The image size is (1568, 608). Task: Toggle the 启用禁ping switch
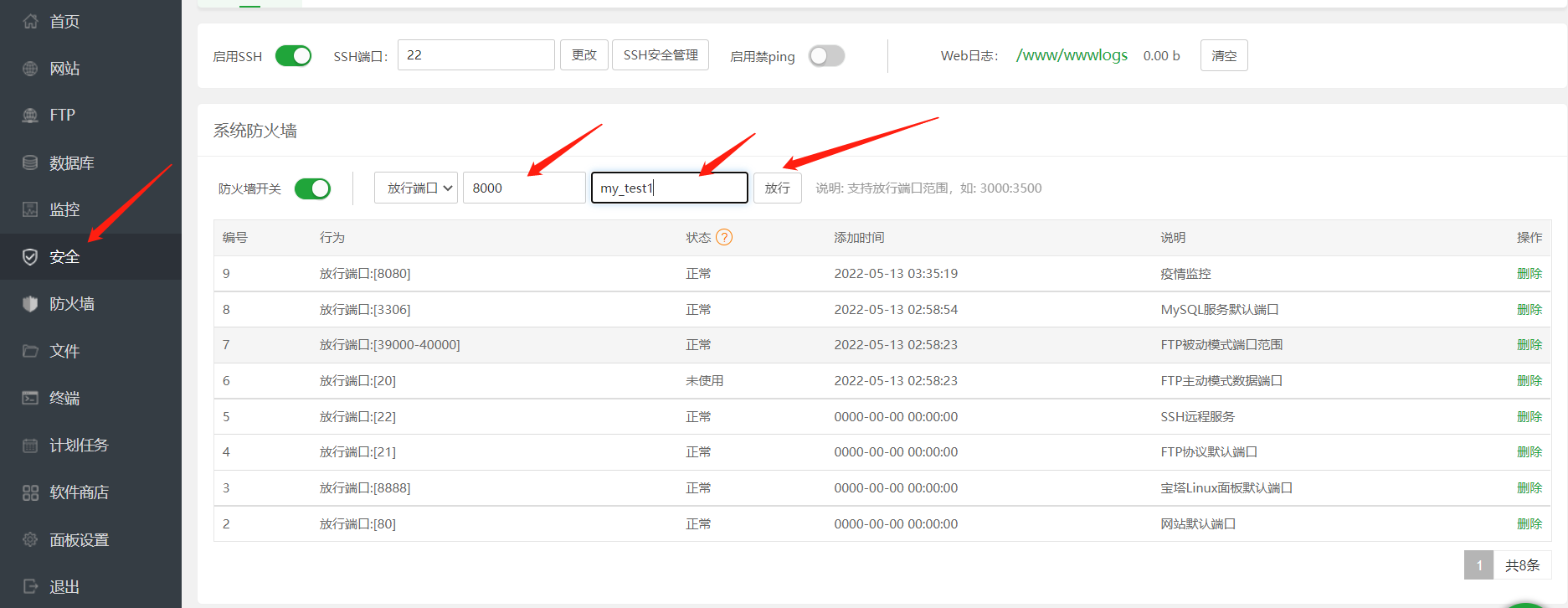point(826,55)
